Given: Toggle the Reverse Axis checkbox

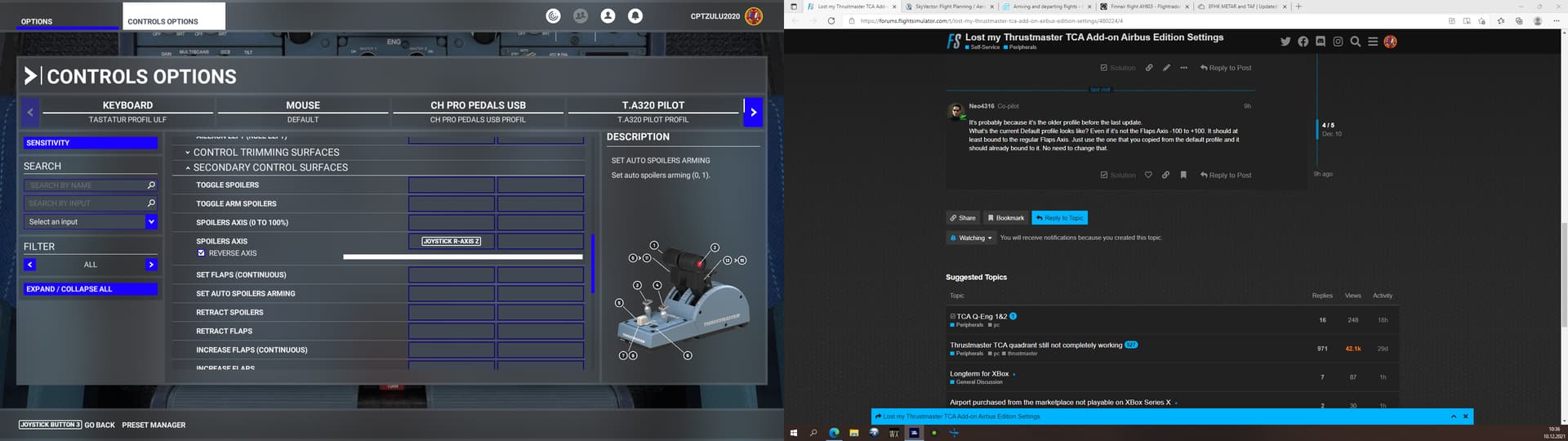Looking at the screenshot, I should 202,253.
